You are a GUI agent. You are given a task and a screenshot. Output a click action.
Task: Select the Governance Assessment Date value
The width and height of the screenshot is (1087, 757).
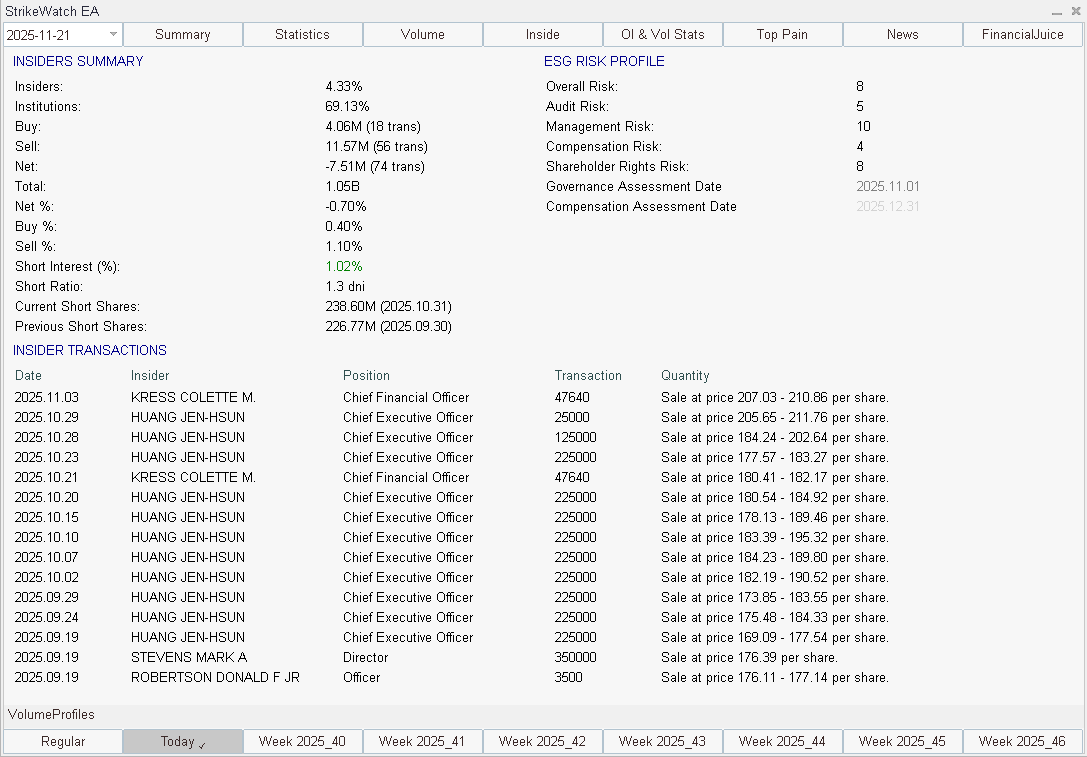tap(888, 186)
